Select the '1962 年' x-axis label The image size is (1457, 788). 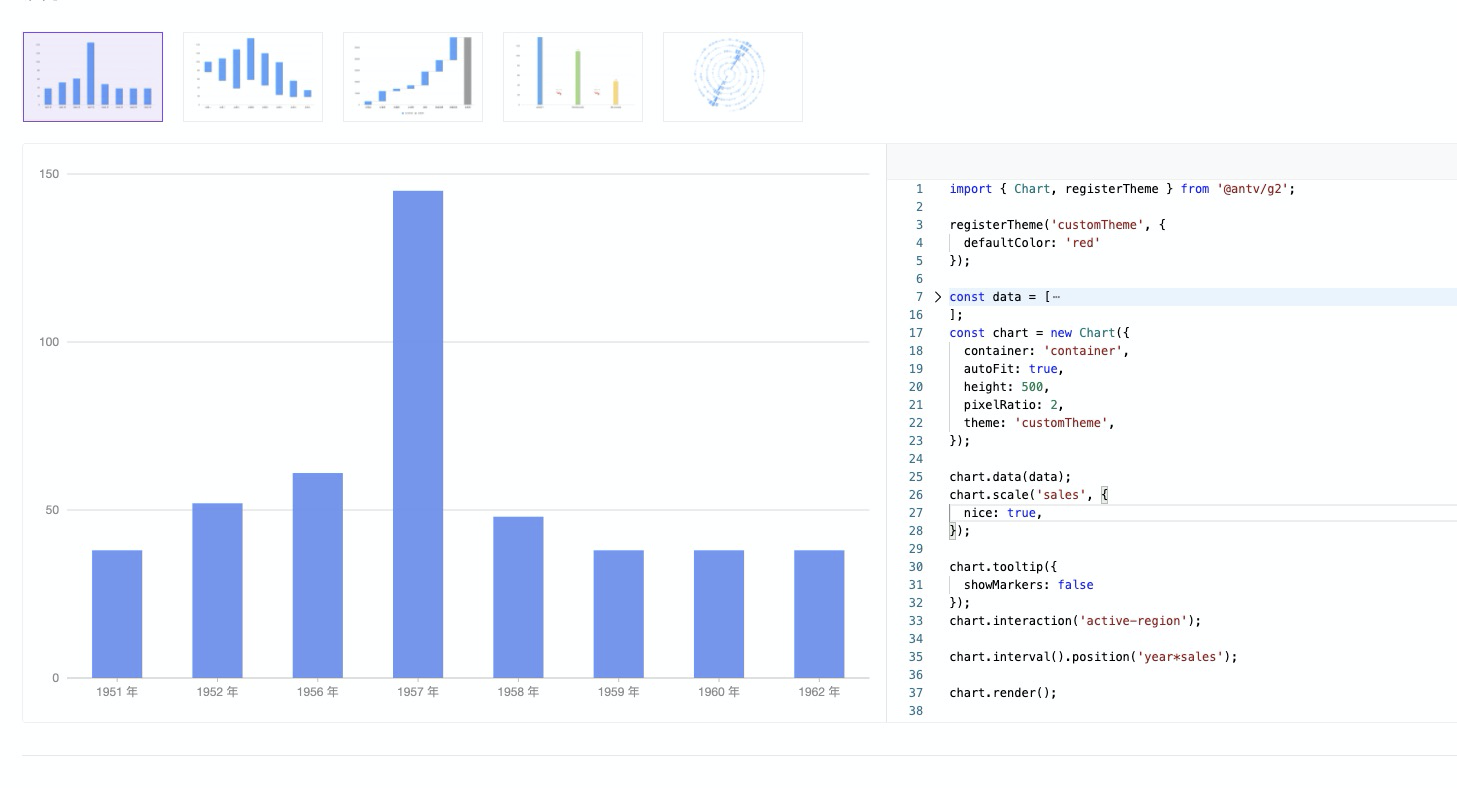point(819,690)
